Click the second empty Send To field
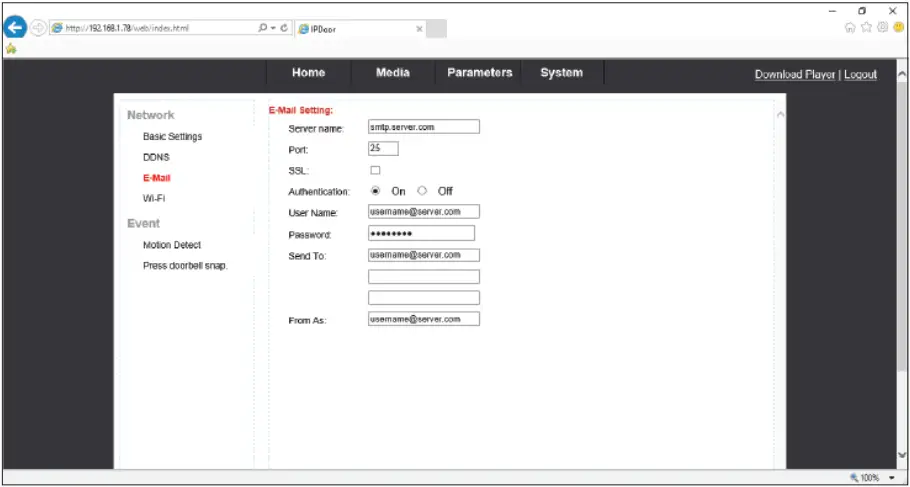This screenshot has height=487, width=910. (424, 276)
